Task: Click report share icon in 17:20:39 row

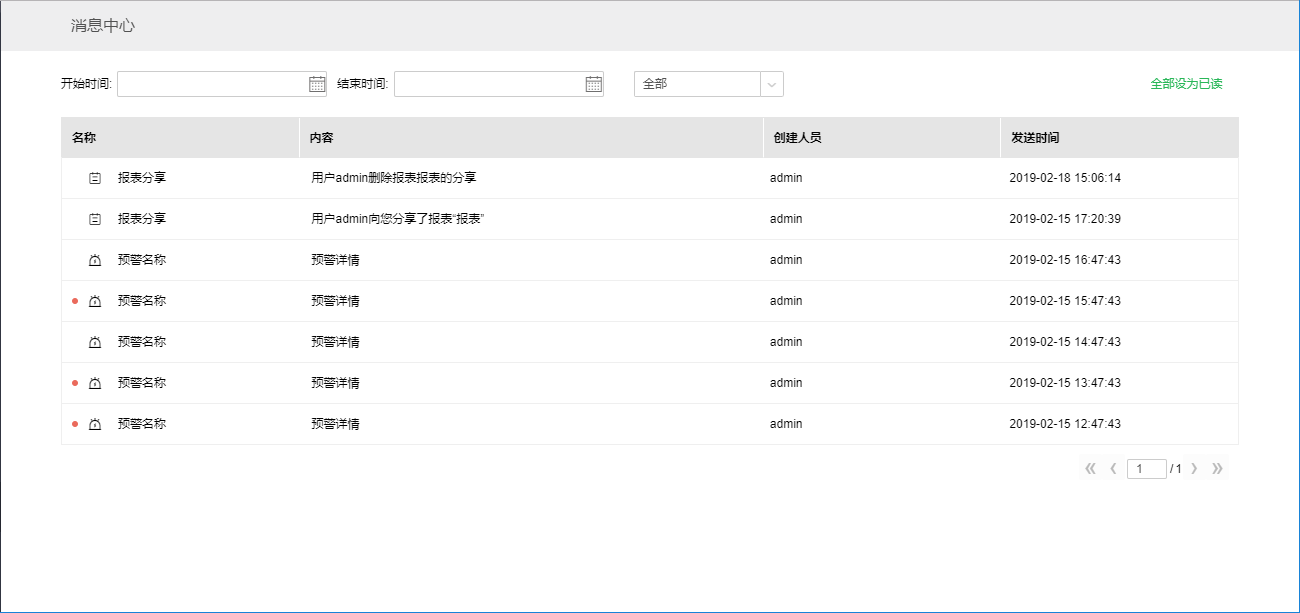Action: pos(95,219)
